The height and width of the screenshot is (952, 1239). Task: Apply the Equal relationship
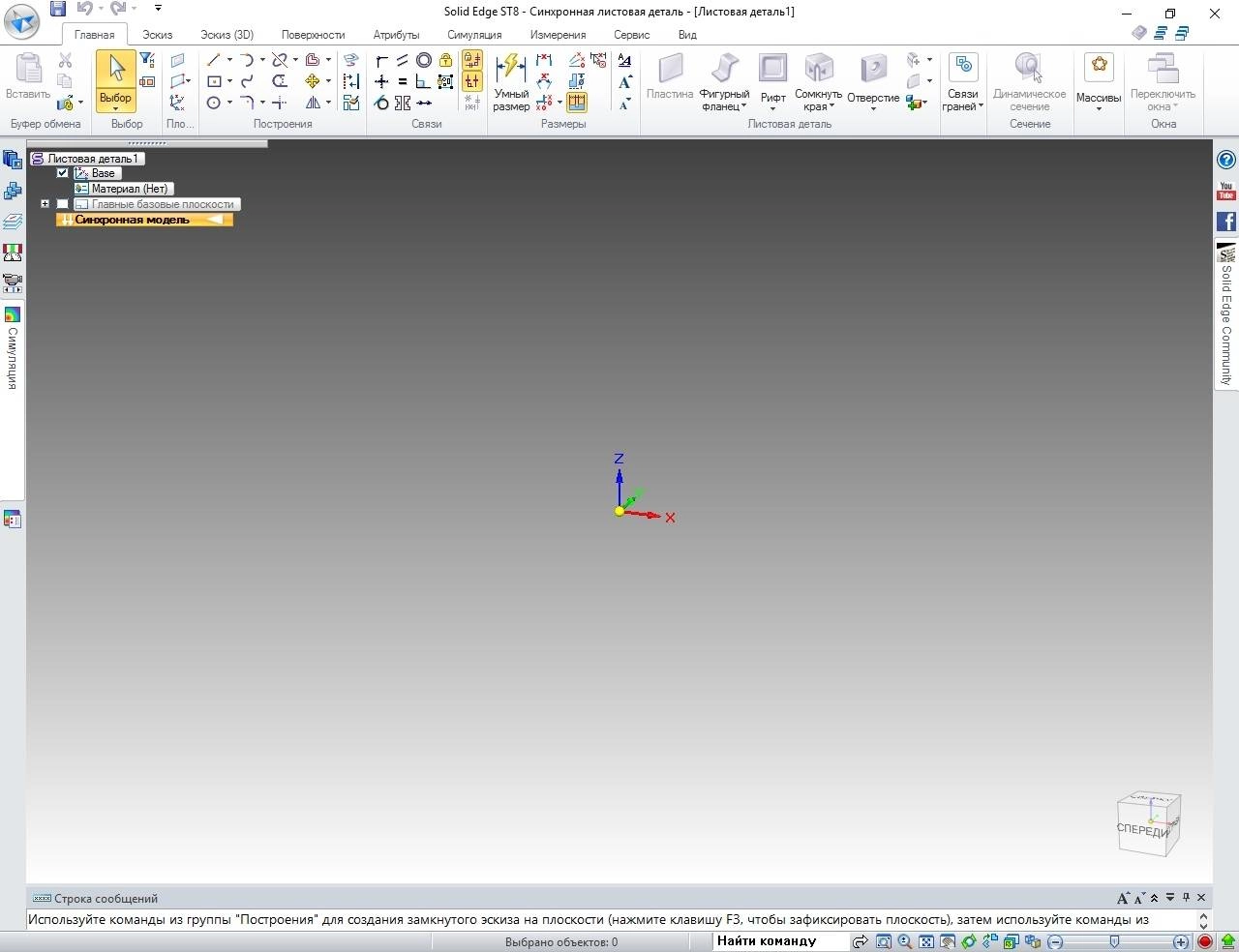(x=403, y=81)
